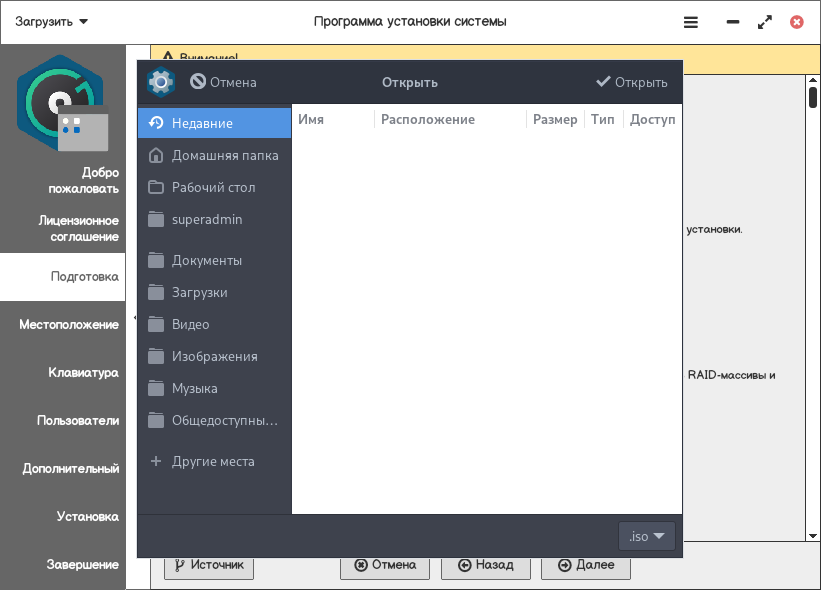The height and width of the screenshot is (590, 821).
Task: Expand the .iso file type filter dropdown
Action: click(647, 536)
